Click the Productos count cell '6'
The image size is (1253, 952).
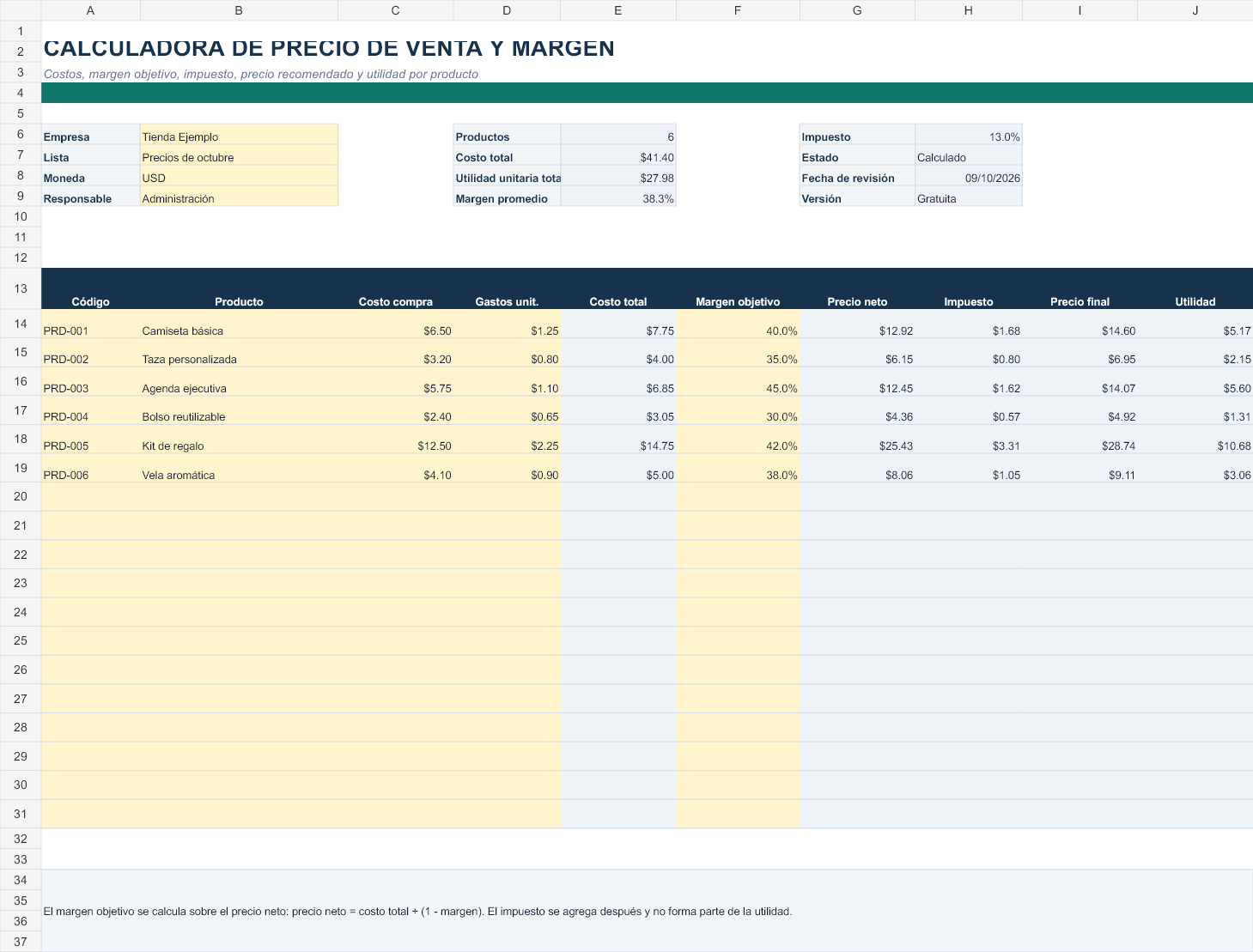(x=618, y=135)
